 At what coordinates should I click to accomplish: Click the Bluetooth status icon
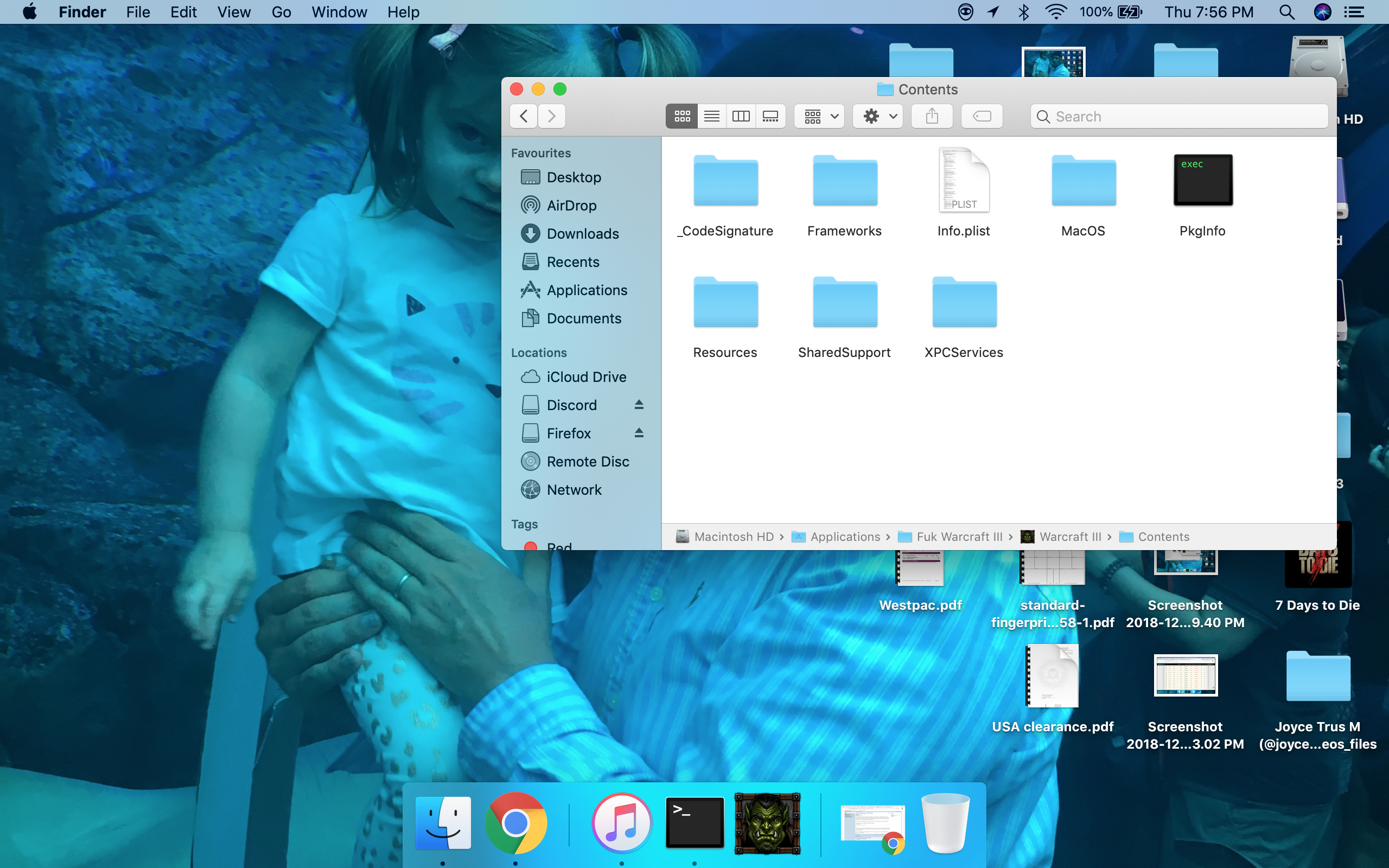(x=1023, y=12)
